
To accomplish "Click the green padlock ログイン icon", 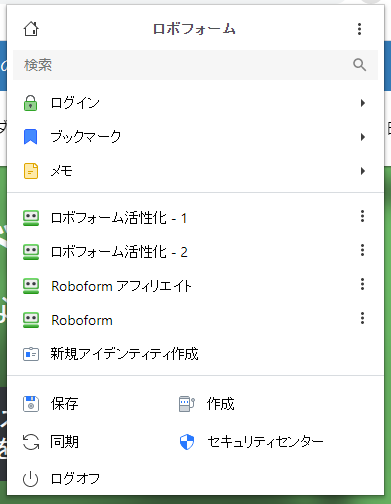I will tap(31, 103).
